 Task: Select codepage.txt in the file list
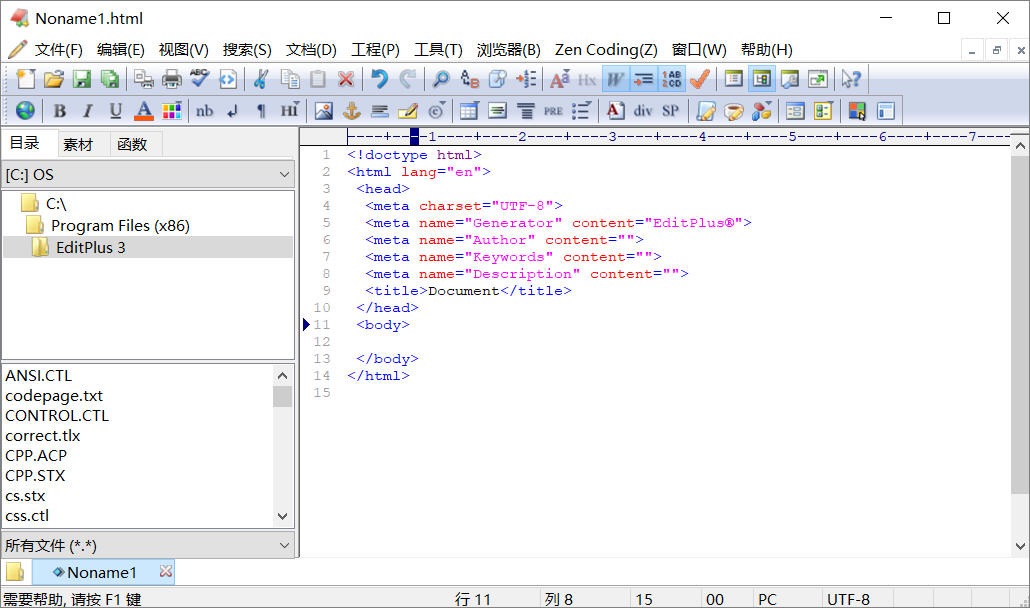pyautogui.click(x=54, y=396)
